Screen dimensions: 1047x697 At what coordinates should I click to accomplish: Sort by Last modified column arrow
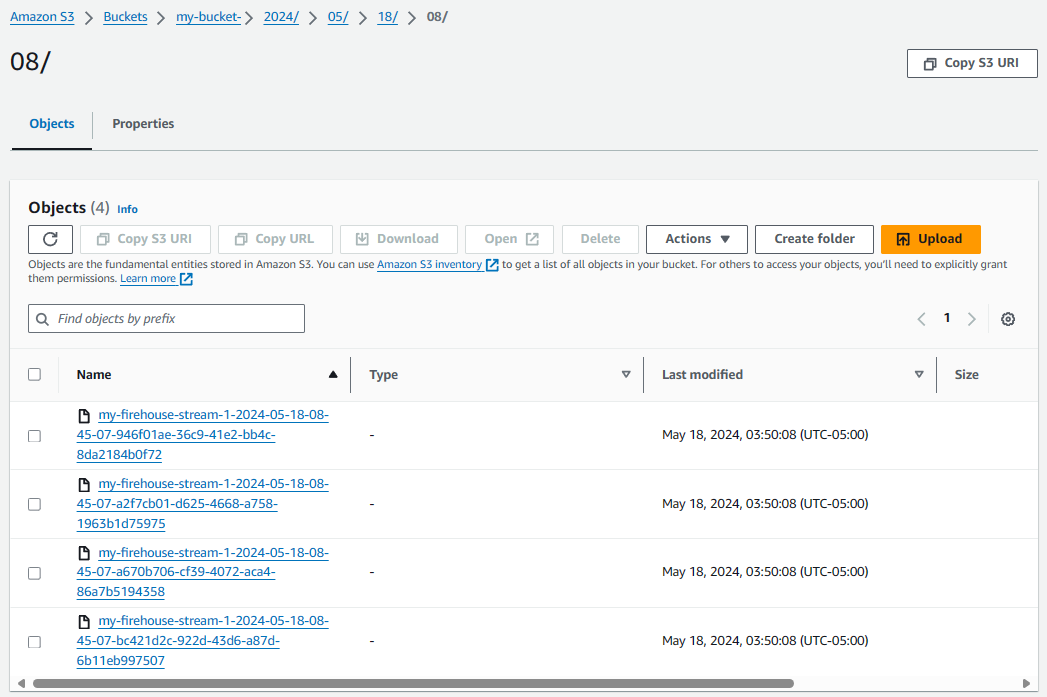point(919,375)
